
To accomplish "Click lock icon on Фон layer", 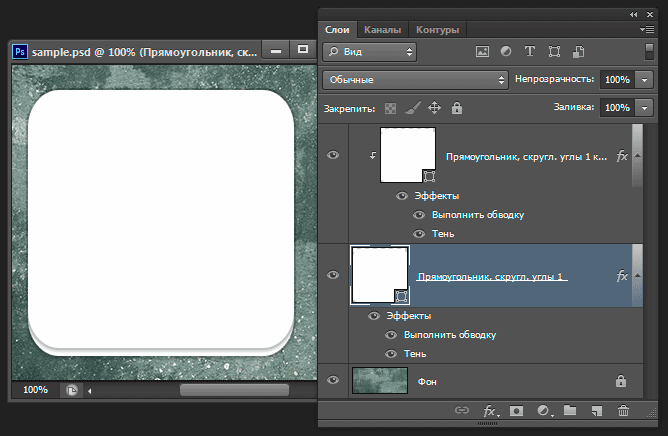I will 621,381.
